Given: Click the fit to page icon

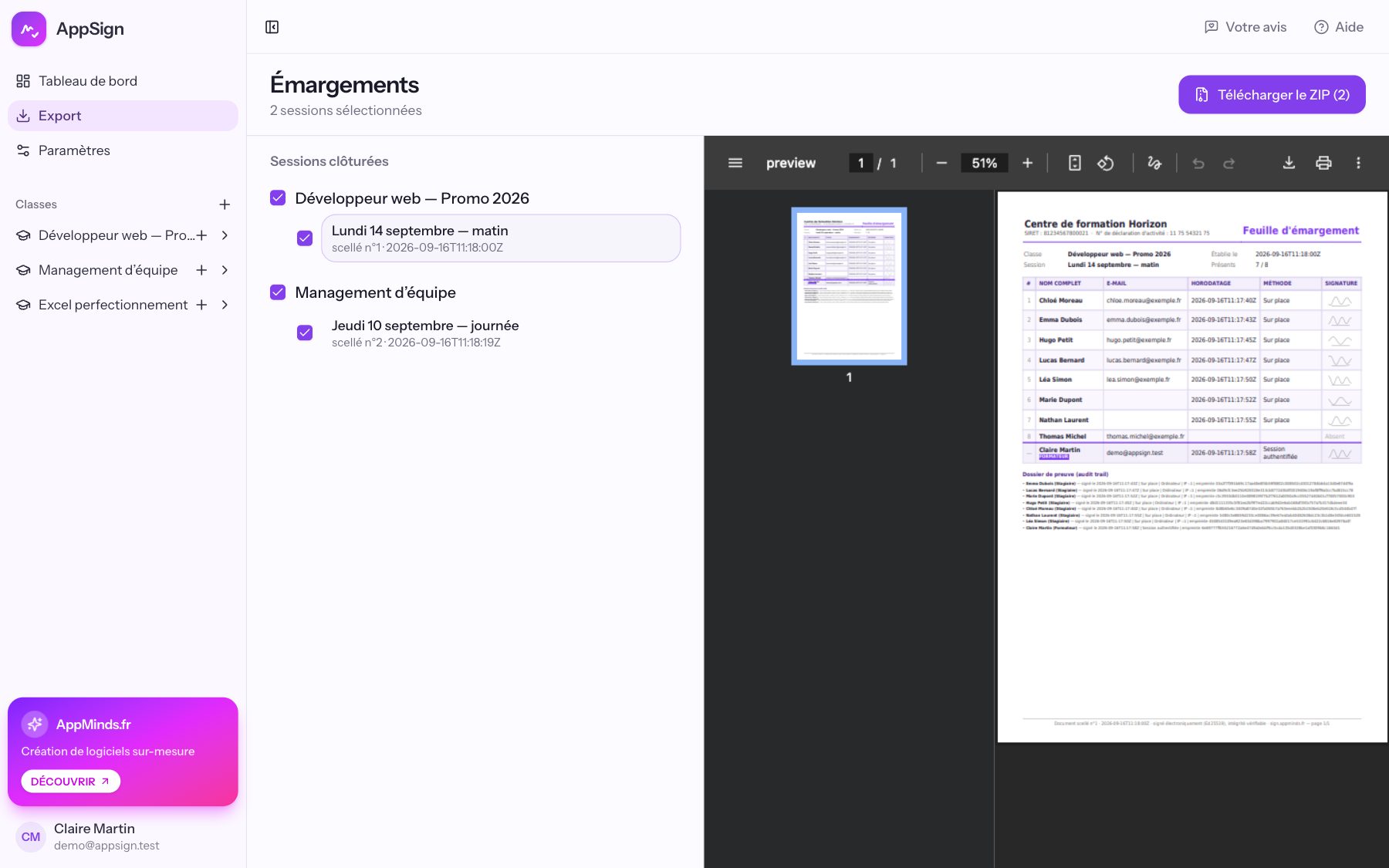Looking at the screenshot, I should point(1074,163).
